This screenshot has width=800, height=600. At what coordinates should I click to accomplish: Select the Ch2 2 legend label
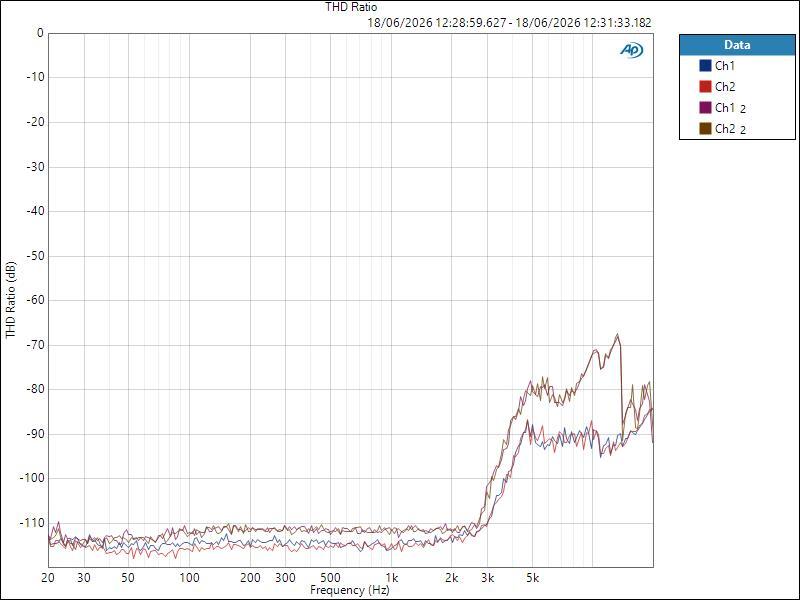coord(731,129)
